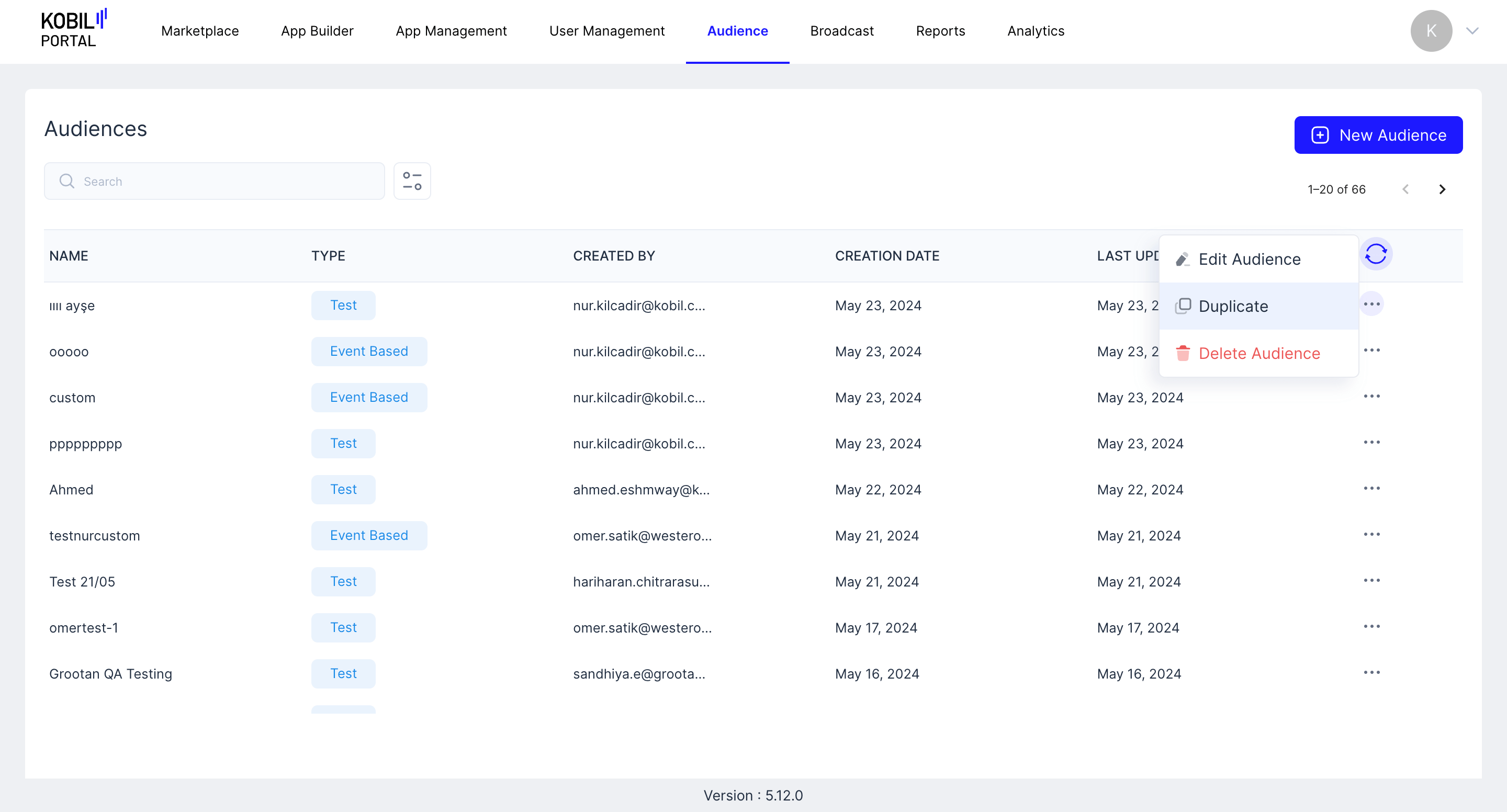
Task: Go to previous page of audiences
Action: point(1405,189)
